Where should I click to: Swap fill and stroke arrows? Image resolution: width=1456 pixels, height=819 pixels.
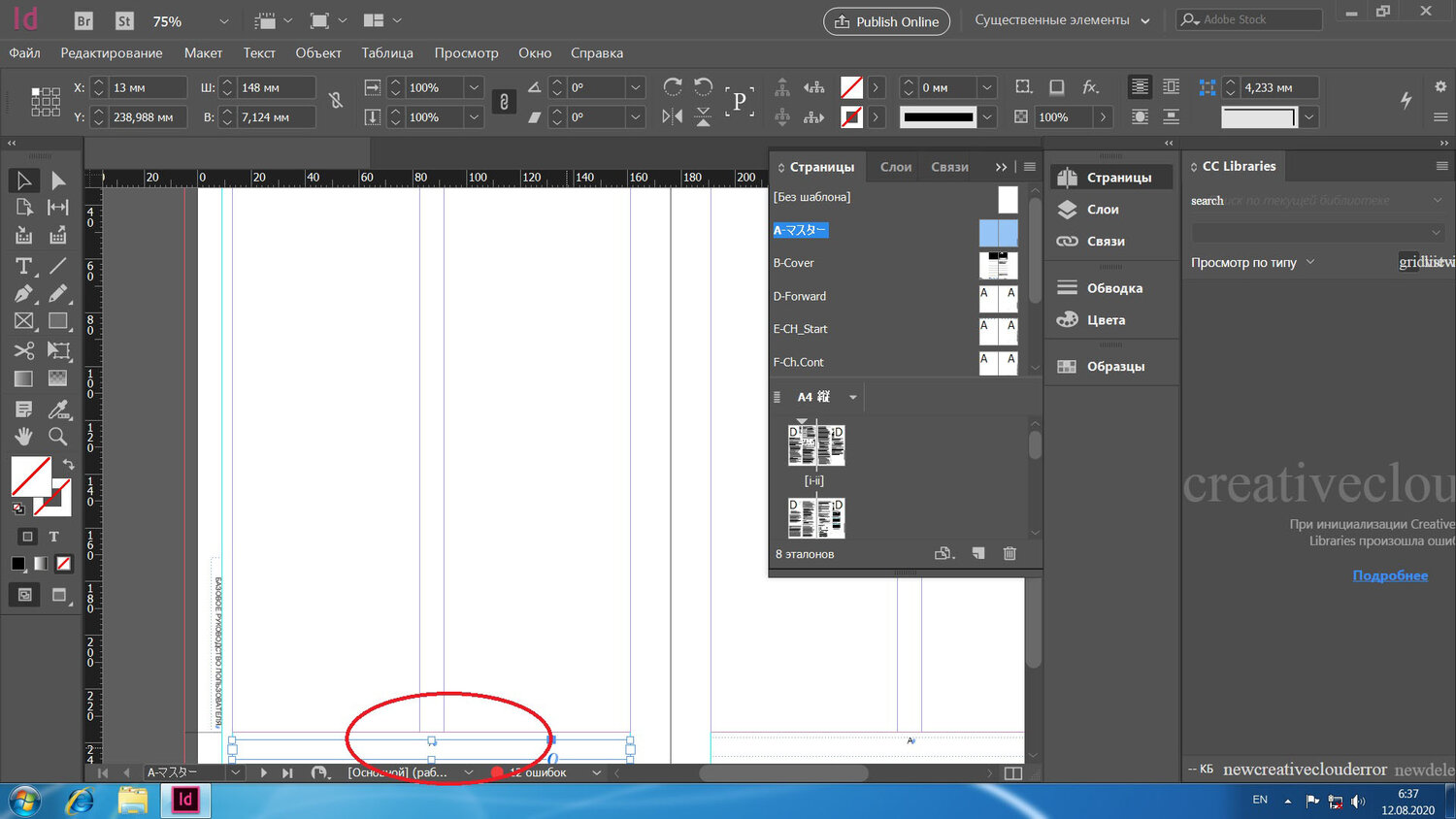click(x=68, y=465)
